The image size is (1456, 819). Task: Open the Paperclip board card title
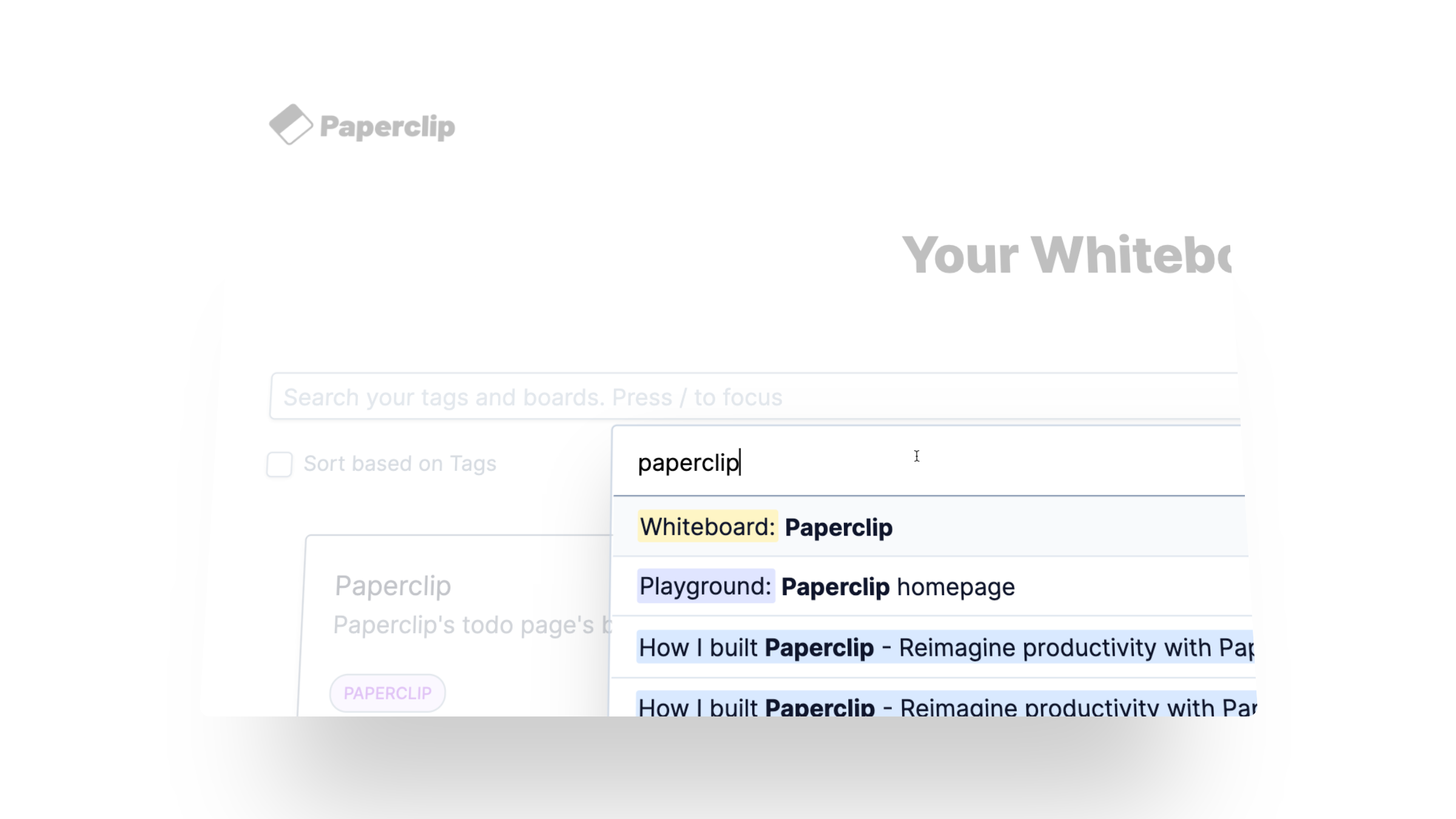point(393,586)
